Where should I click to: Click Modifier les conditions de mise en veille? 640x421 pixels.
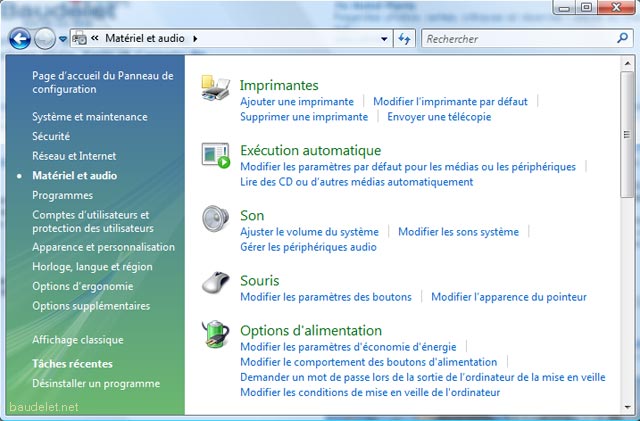(x=370, y=392)
